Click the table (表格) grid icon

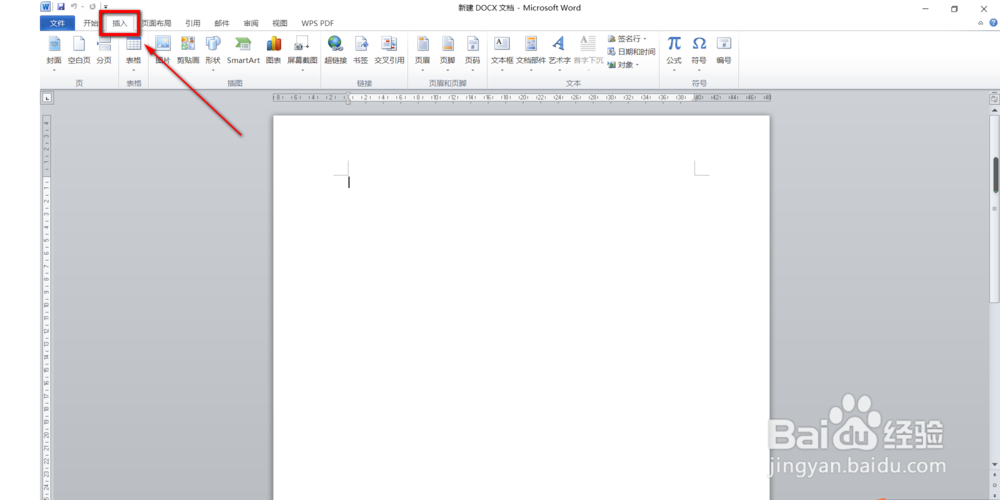click(133, 43)
